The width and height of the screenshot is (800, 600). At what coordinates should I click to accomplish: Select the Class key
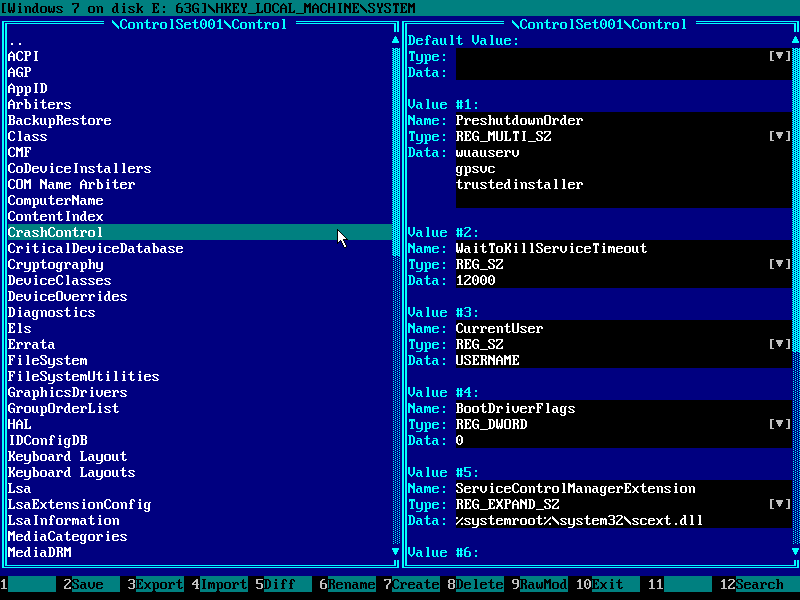coord(199,136)
